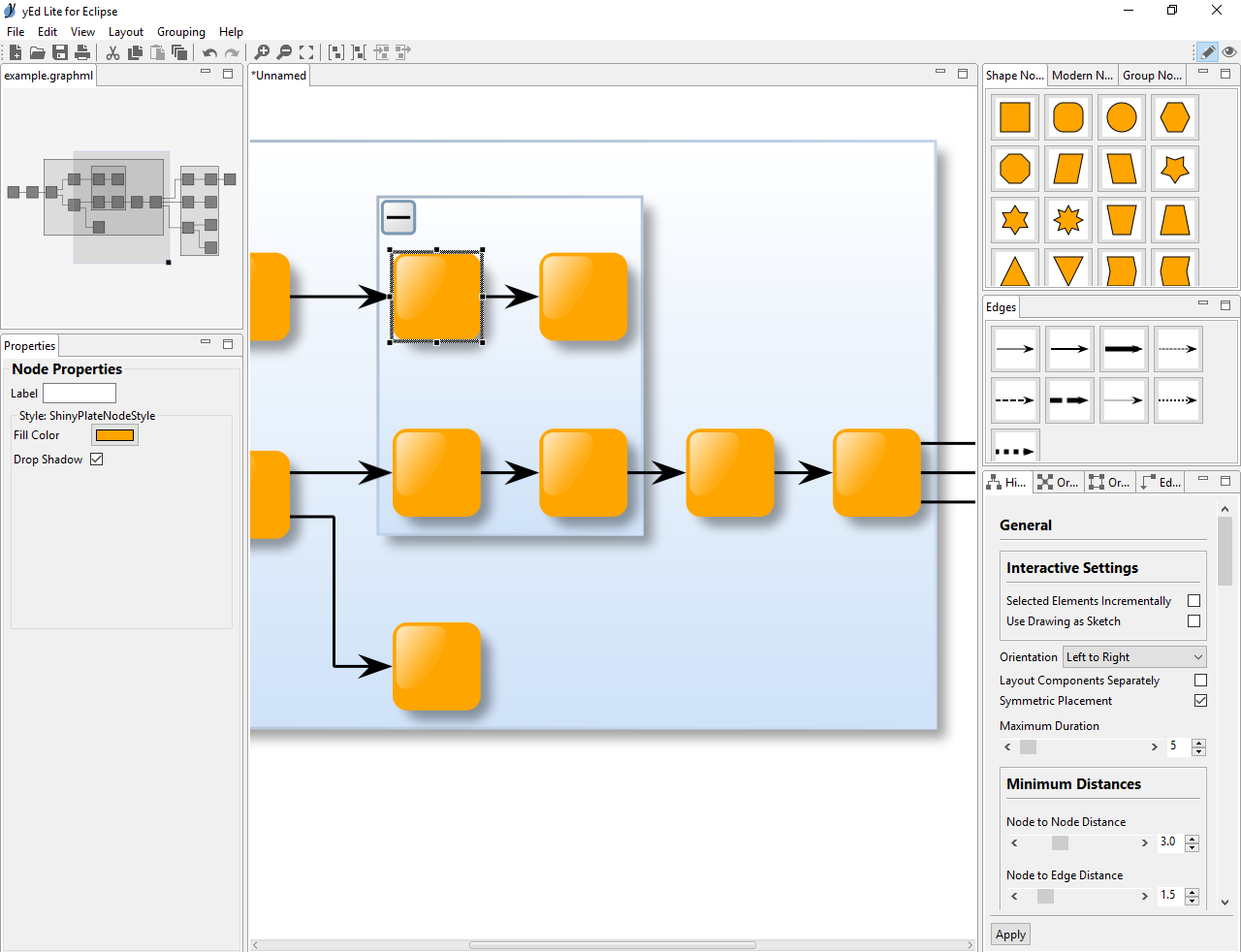Click the Undo arrow icon
The height and width of the screenshot is (952, 1241).
click(209, 52)
